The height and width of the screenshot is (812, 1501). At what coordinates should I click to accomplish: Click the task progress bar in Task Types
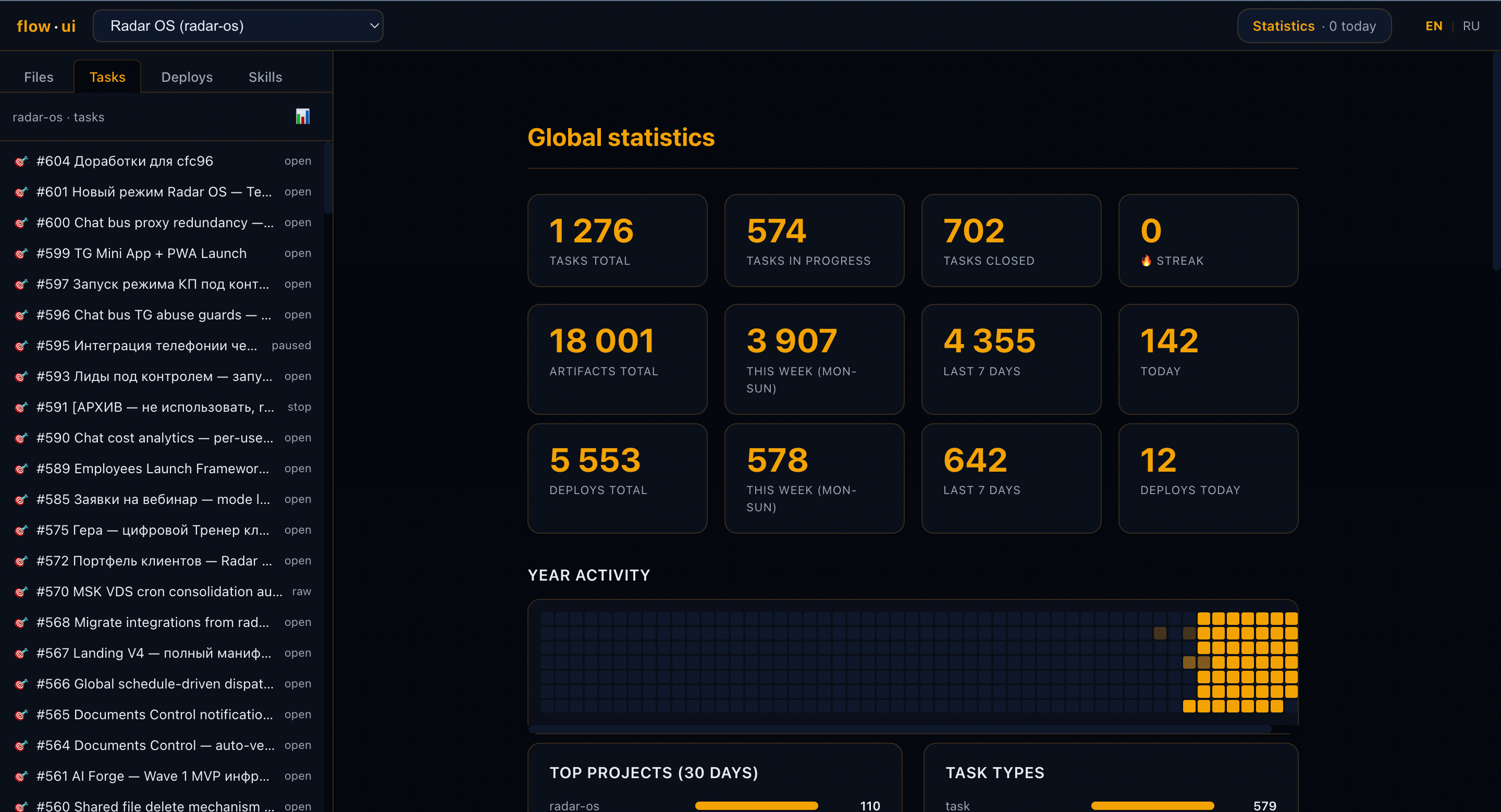click(1152, 806)
